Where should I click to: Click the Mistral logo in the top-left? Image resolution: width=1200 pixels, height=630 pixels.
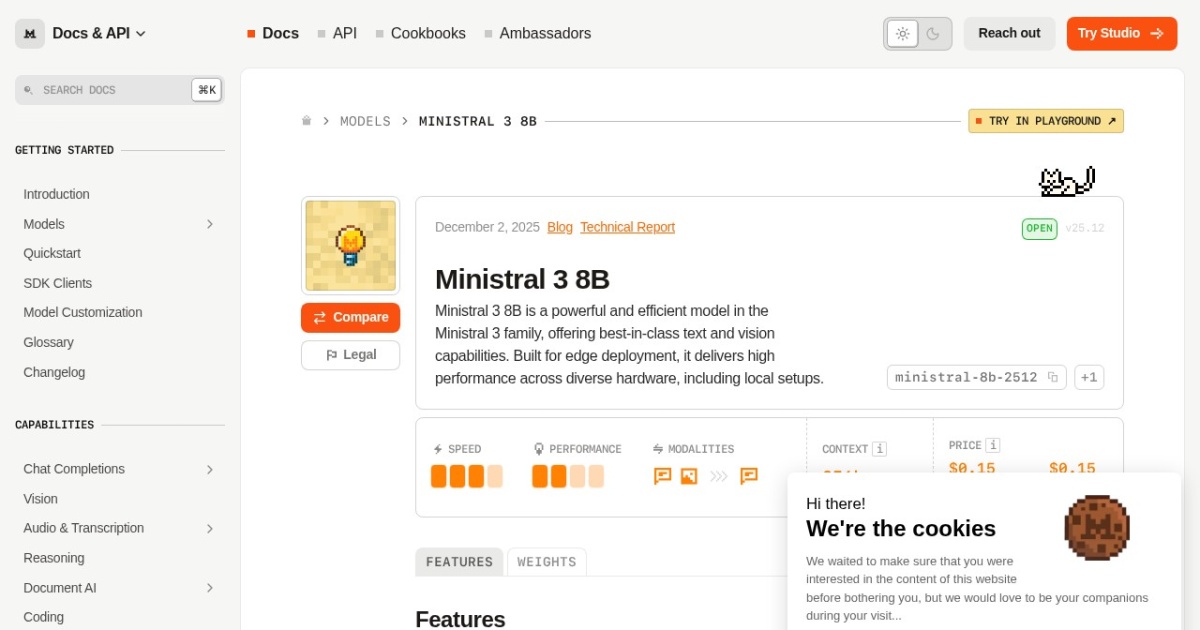[x=28, y=33]
